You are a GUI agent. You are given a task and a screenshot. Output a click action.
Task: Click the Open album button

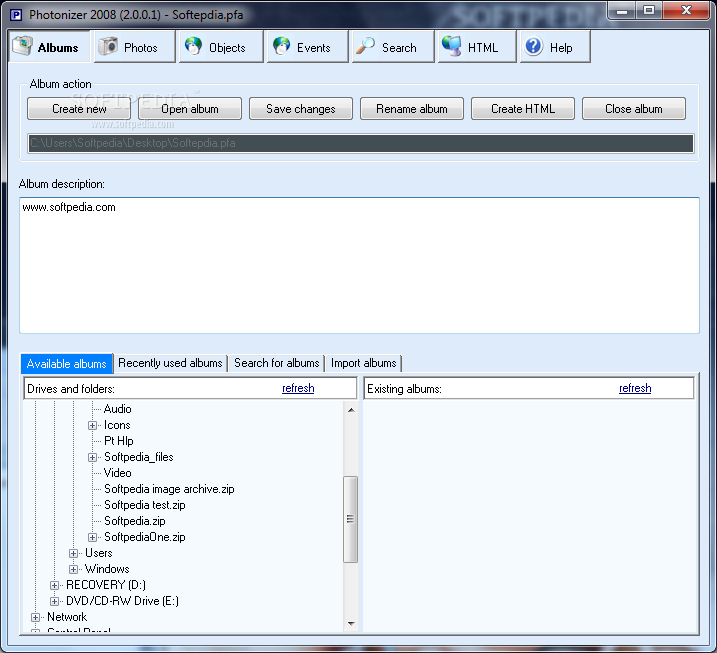click(x=190, y=109)
